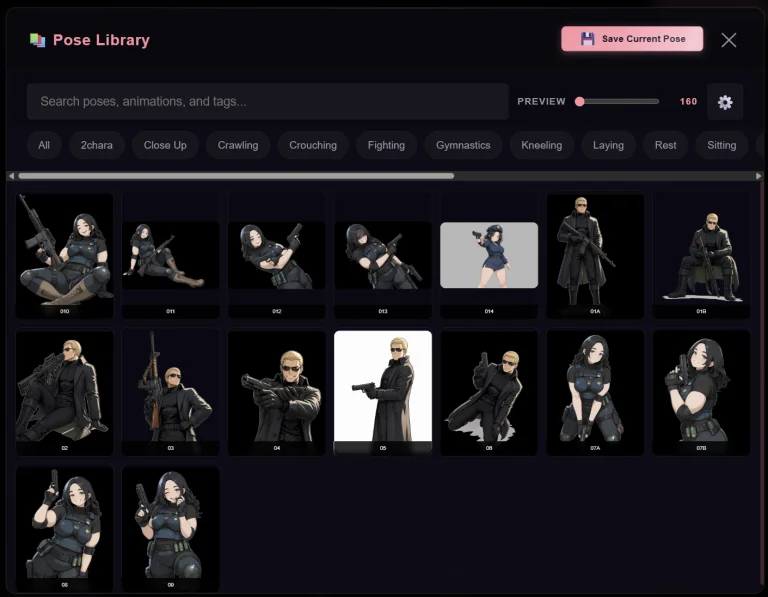
Task: Pick pose 010 sitting with rifle
Action: point(64,256)
